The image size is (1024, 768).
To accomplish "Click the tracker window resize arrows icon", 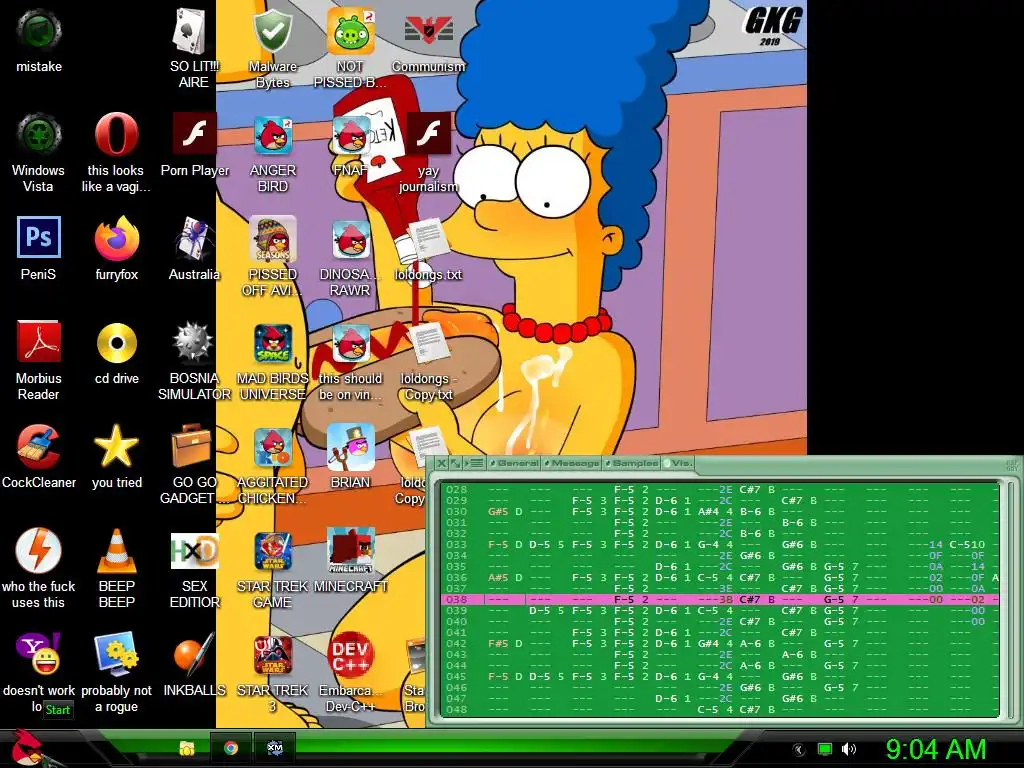I will pyautogui.click(x=456, y=463).
